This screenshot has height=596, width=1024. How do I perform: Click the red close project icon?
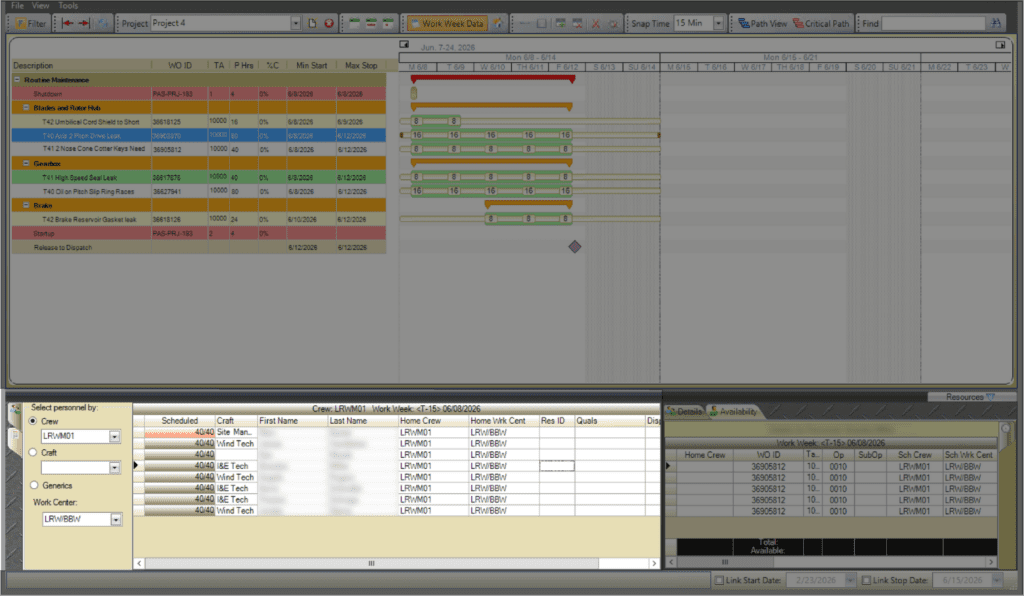pyautogui.click(x=328, y=23)
